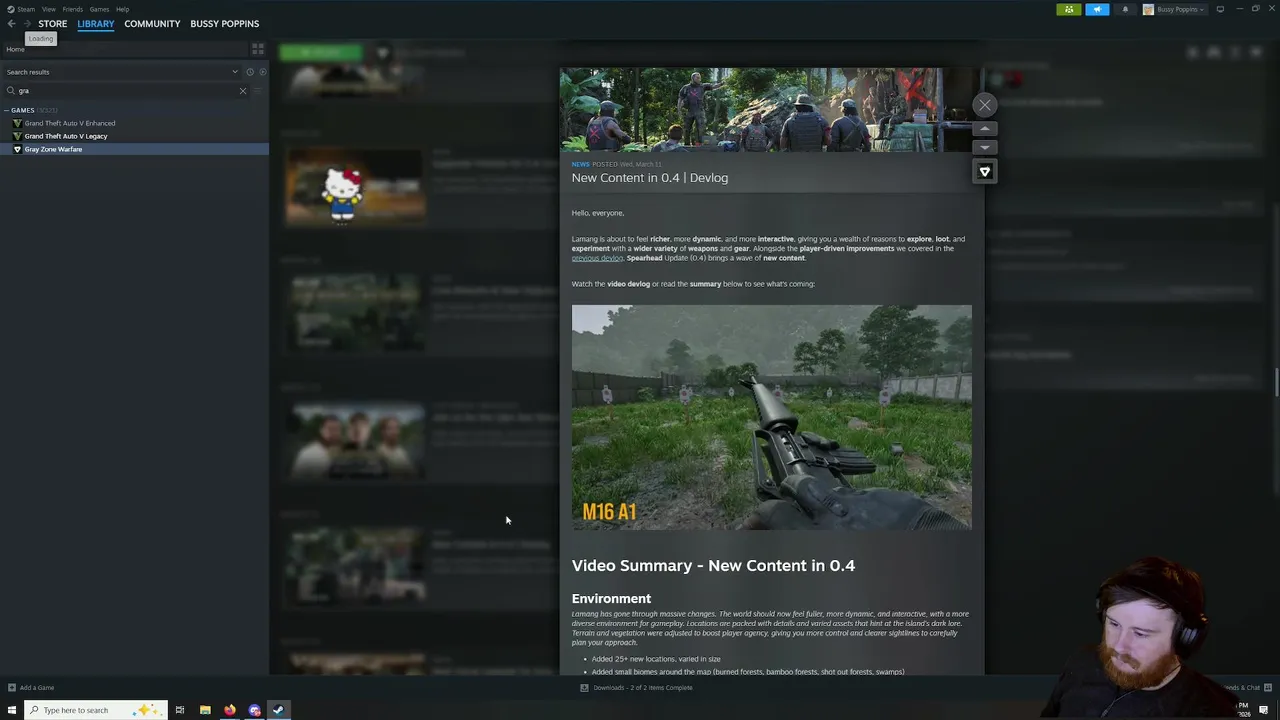Open the View menu

click(x=48, y=9)
